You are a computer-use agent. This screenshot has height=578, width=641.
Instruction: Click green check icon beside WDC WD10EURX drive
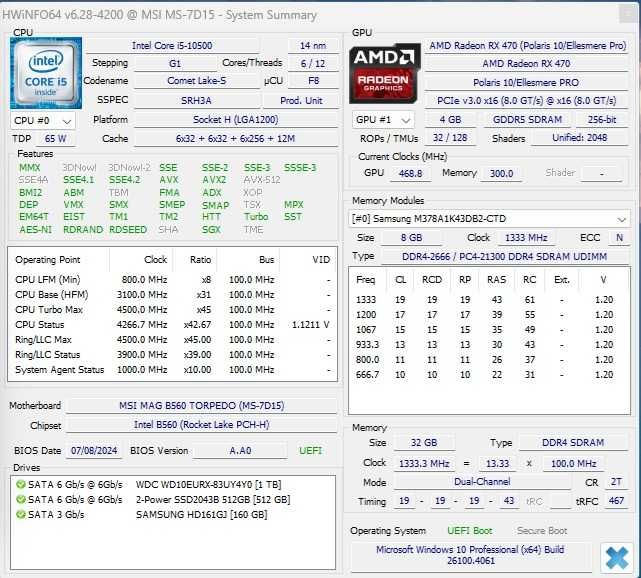click(x=20, y=484)
